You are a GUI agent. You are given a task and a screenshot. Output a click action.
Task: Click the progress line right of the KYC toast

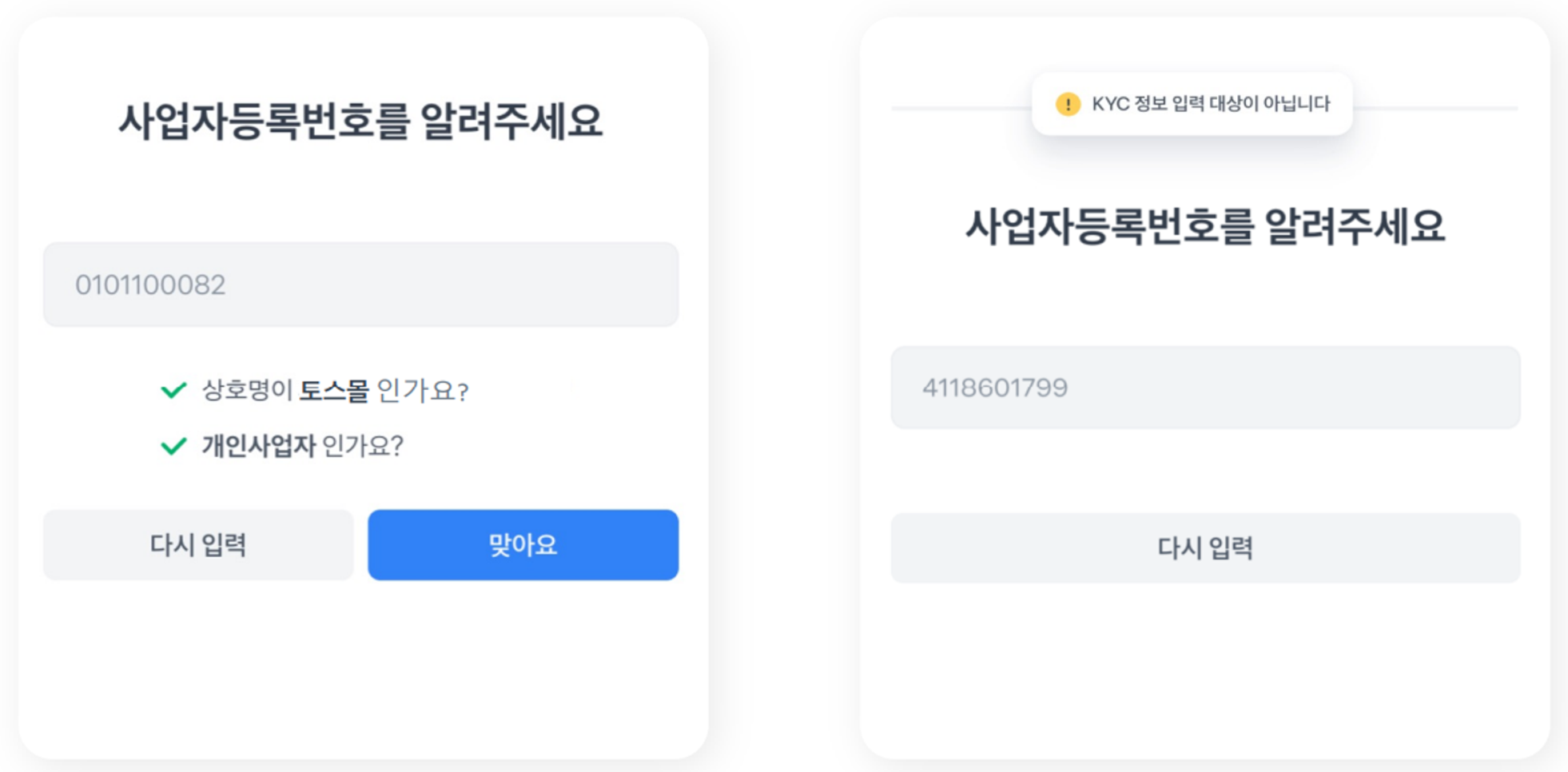(1435, 108)
